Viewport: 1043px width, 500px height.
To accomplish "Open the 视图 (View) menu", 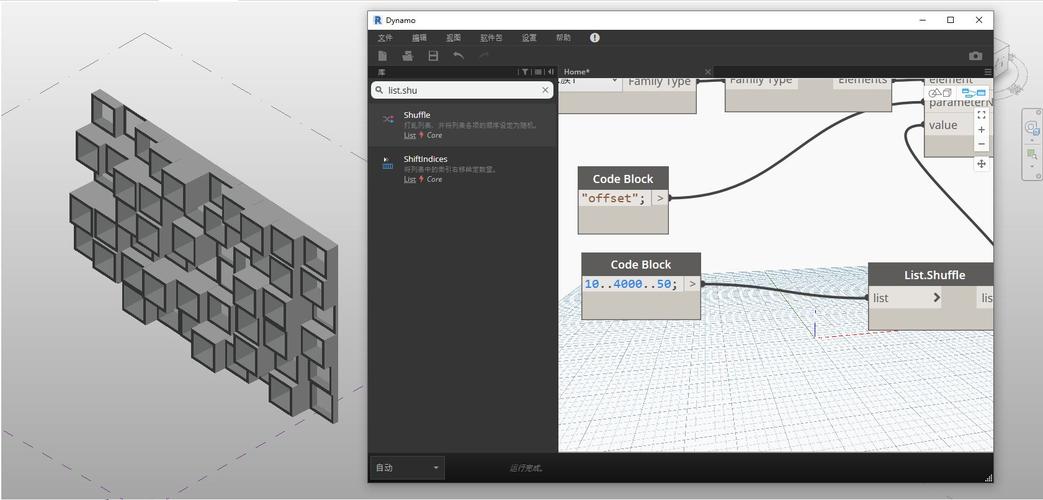I will (454, 38).
